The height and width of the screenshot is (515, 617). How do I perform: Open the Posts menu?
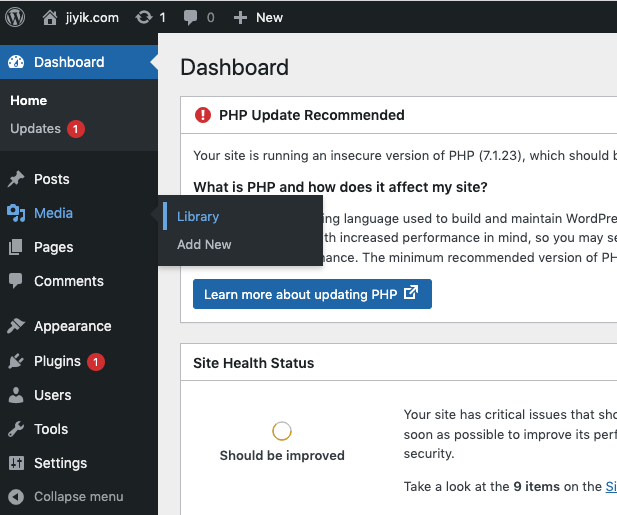coord(52,179)
